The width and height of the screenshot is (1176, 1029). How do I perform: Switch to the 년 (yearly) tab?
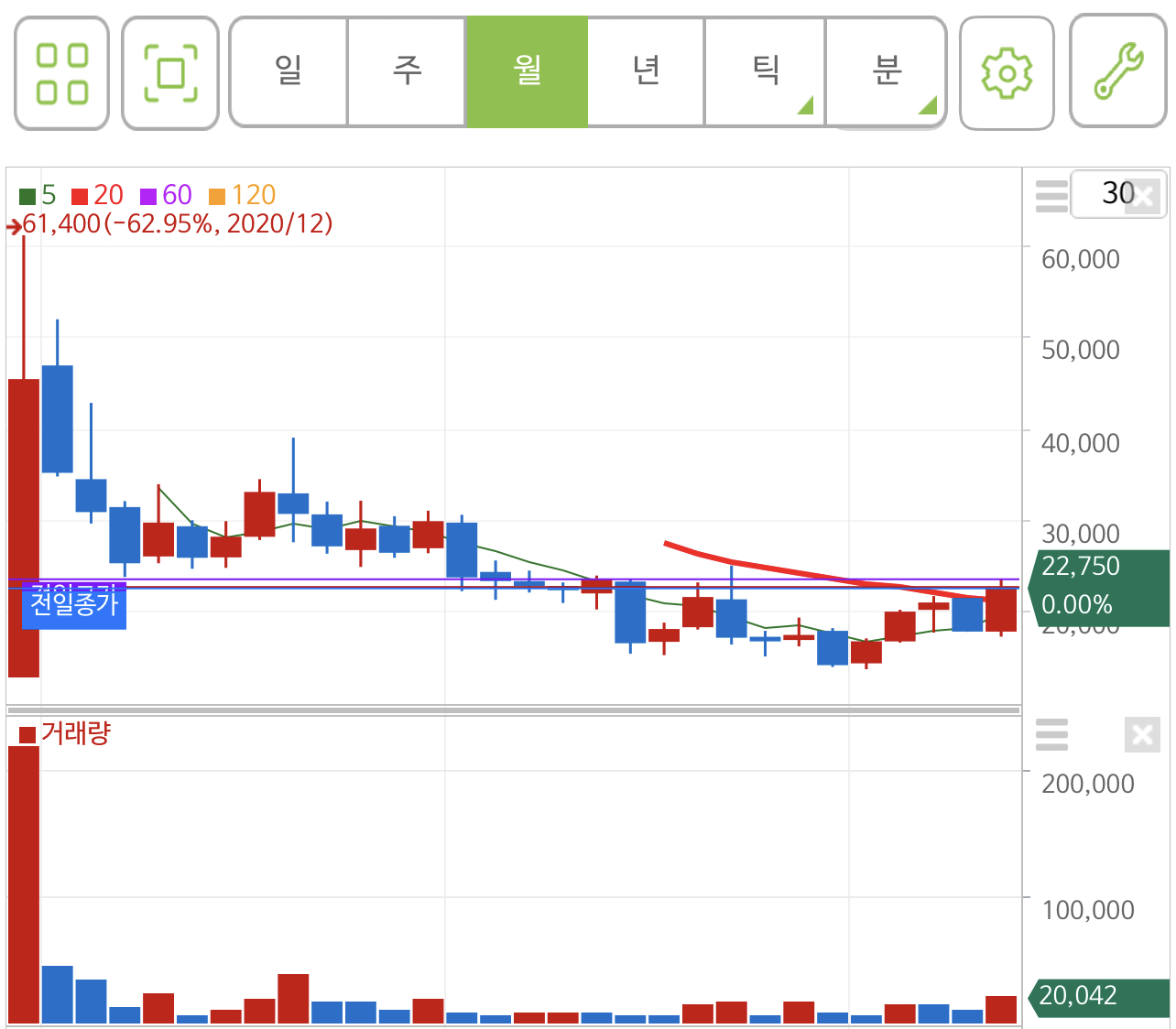[646, 71]
